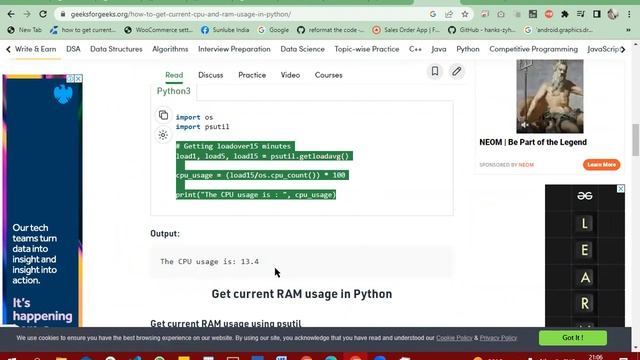Viewport: 640px width, 360px height.
Task: Show more bookmarks with the chevron
Action: (x=628, y=30)
